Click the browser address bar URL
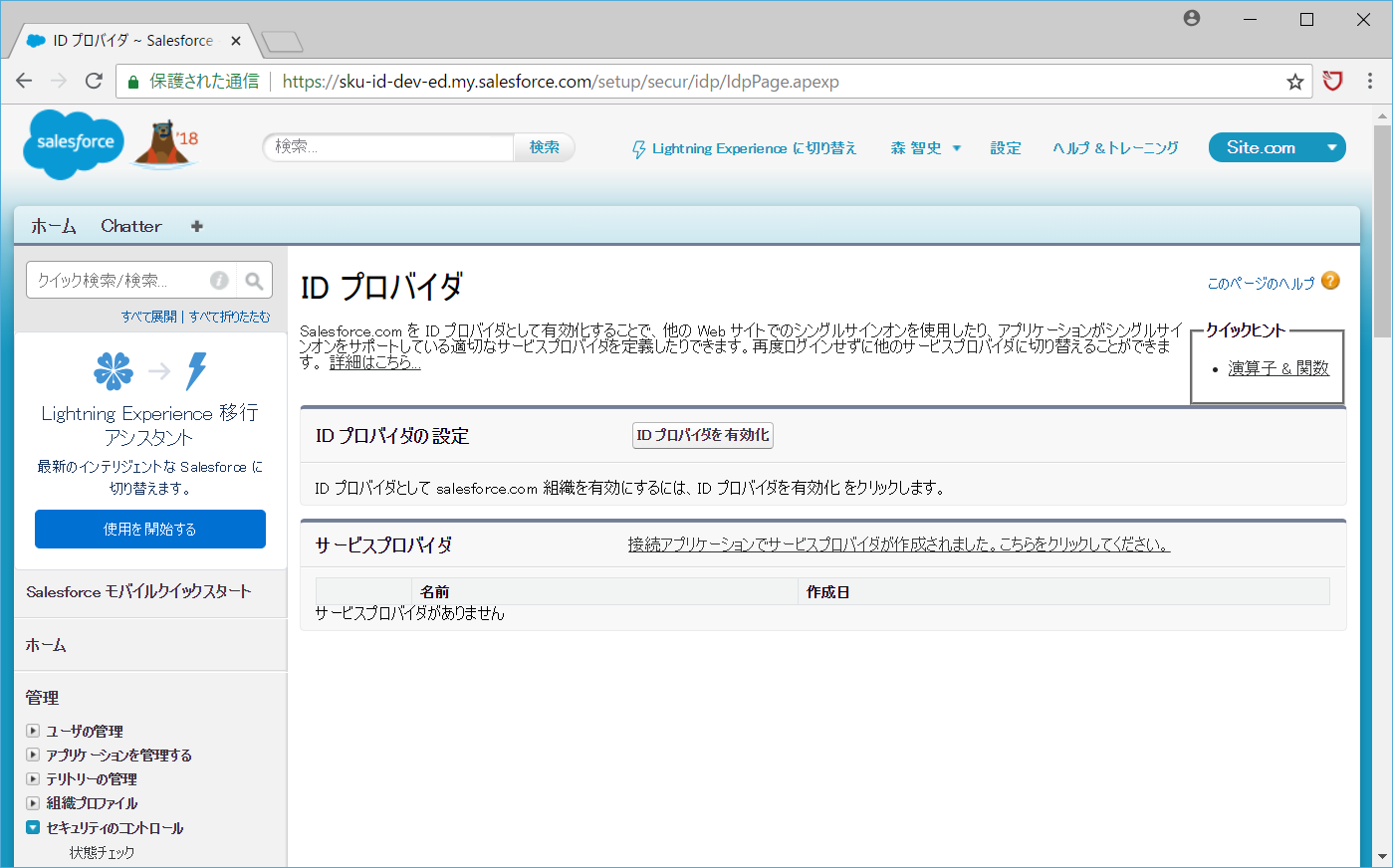This screenshot has width=1393, height=868. tap(561, 82)
